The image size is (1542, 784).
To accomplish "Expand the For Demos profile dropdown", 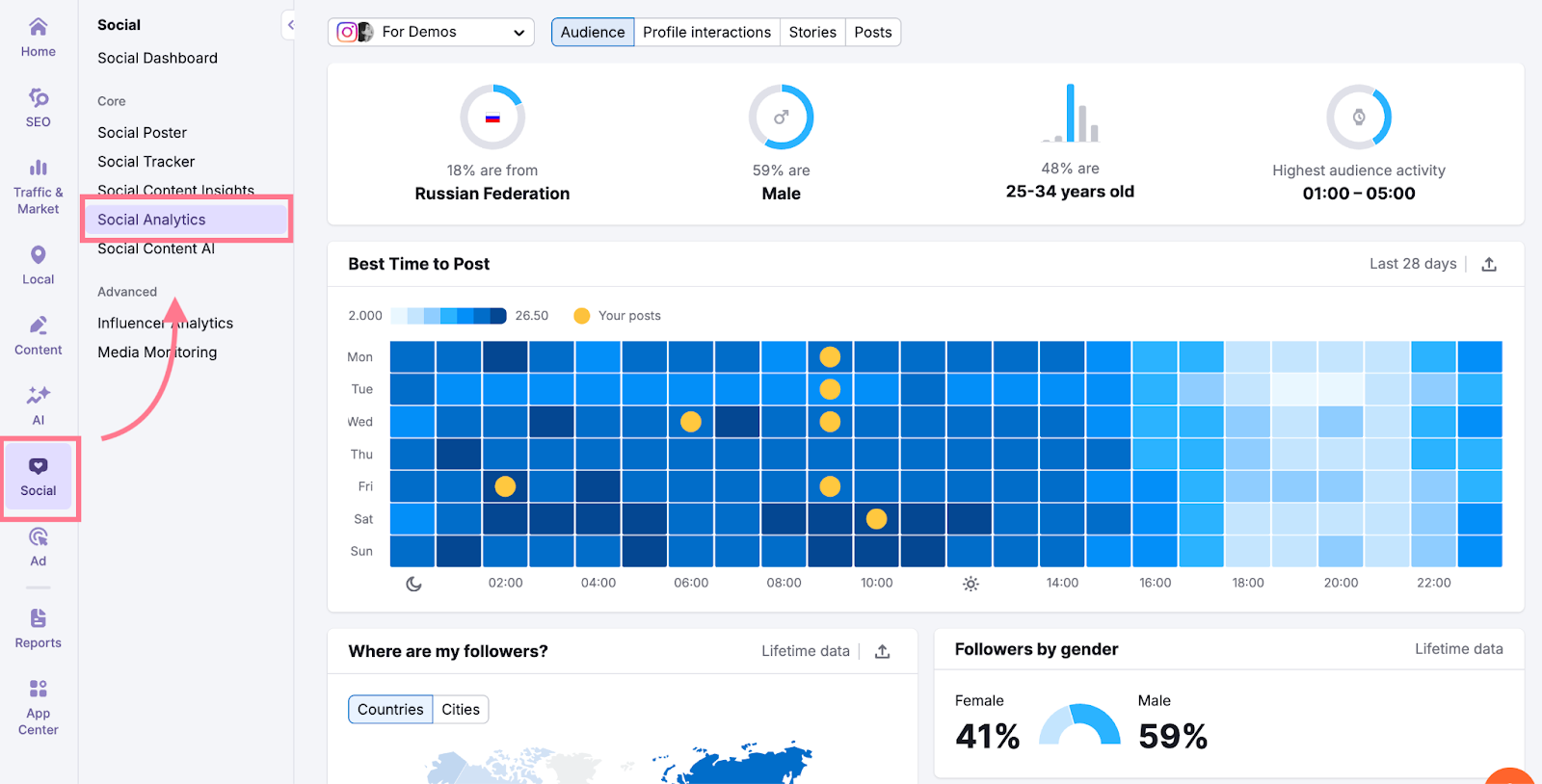I will click(431, 32).
